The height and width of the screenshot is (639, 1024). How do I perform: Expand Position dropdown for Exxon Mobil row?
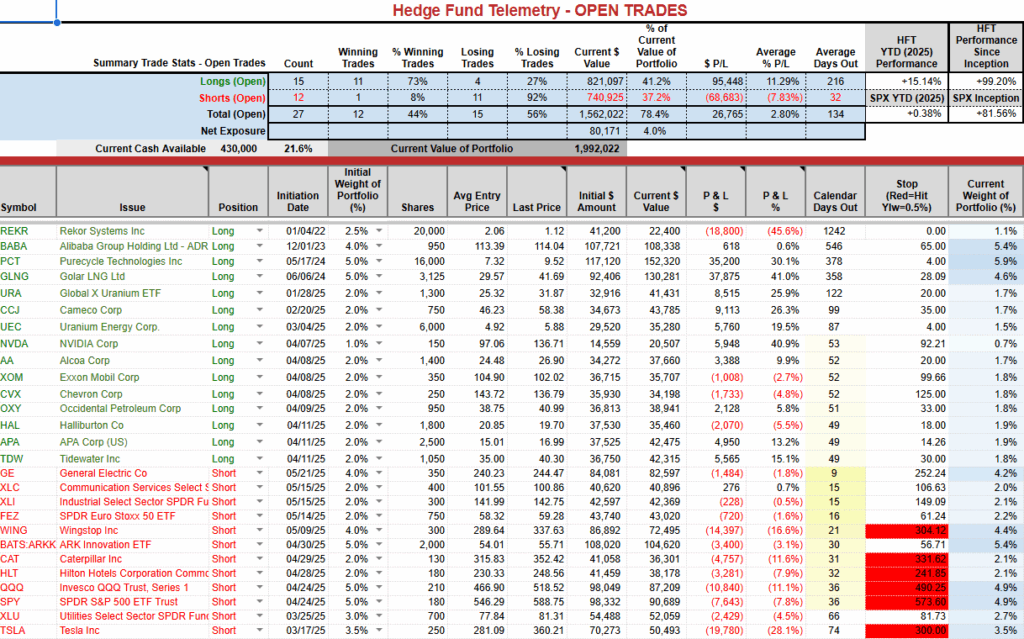point(259,378)
